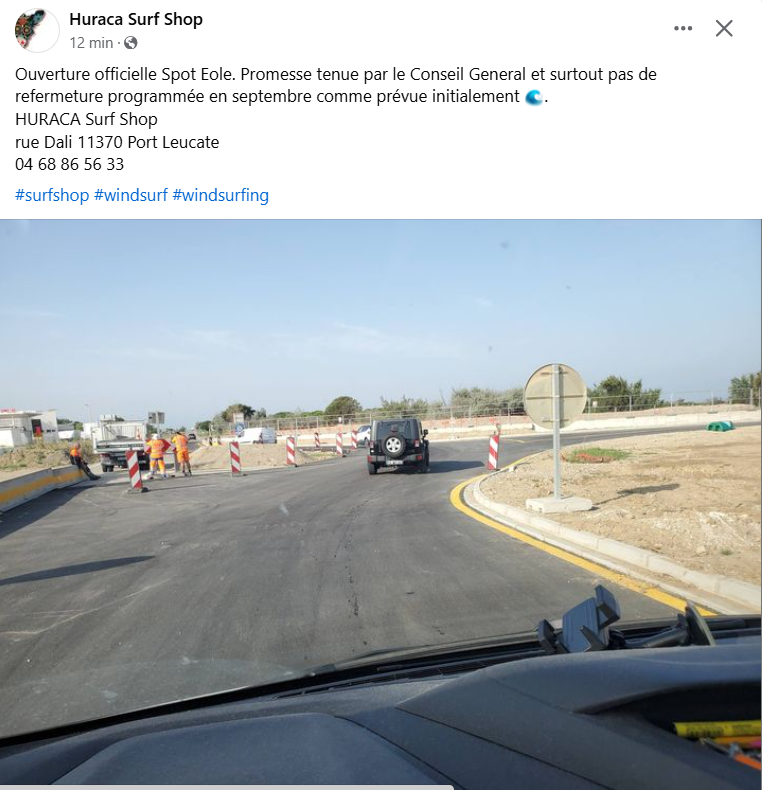Open the #windsurfing hashtag
Image resolution: width=762 pixels, height=790 pixels.
(x=221, y=195)
